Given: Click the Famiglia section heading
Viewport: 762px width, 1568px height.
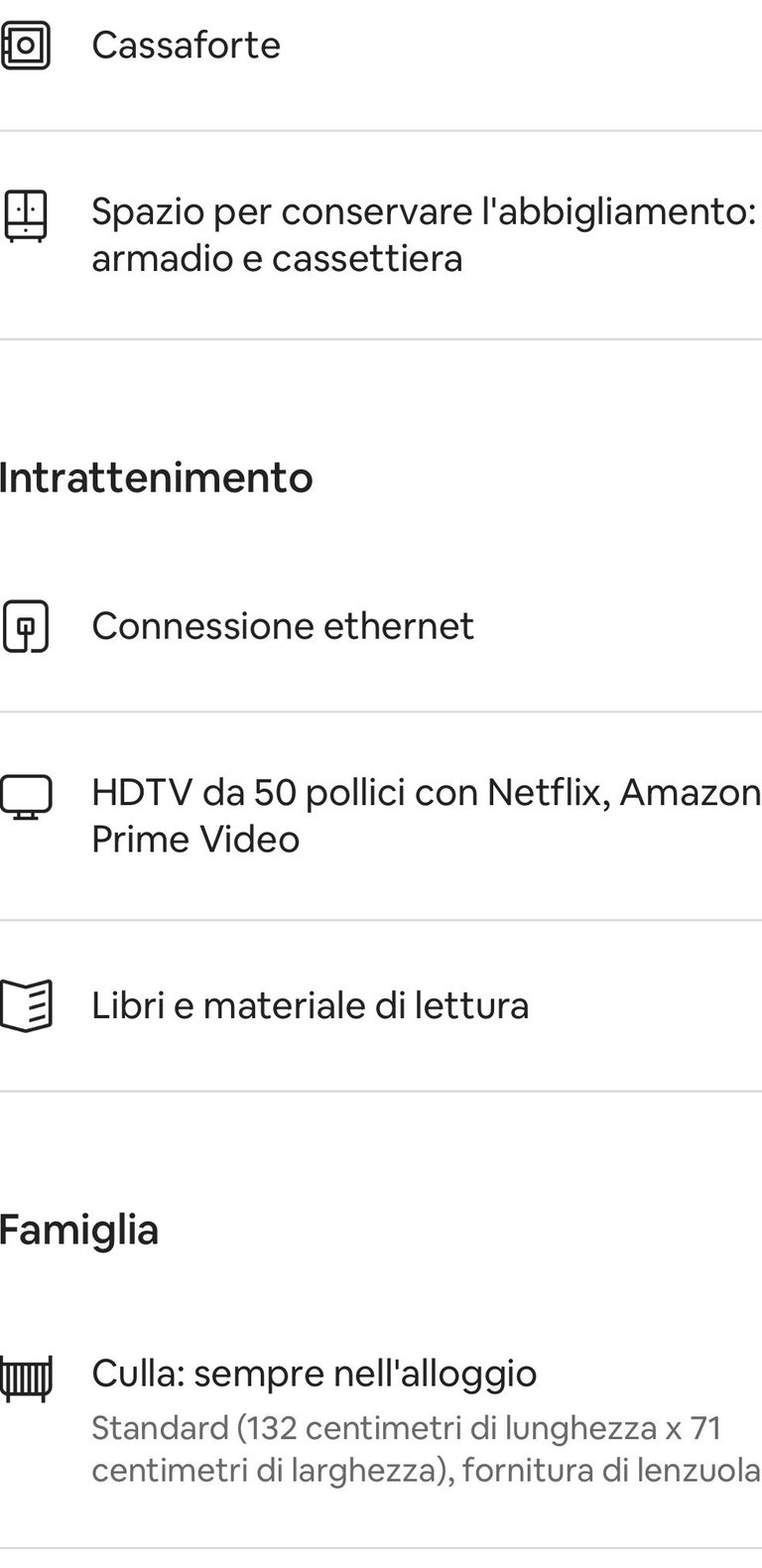Looking at the screenshot, I should [x=79, y=1230].
